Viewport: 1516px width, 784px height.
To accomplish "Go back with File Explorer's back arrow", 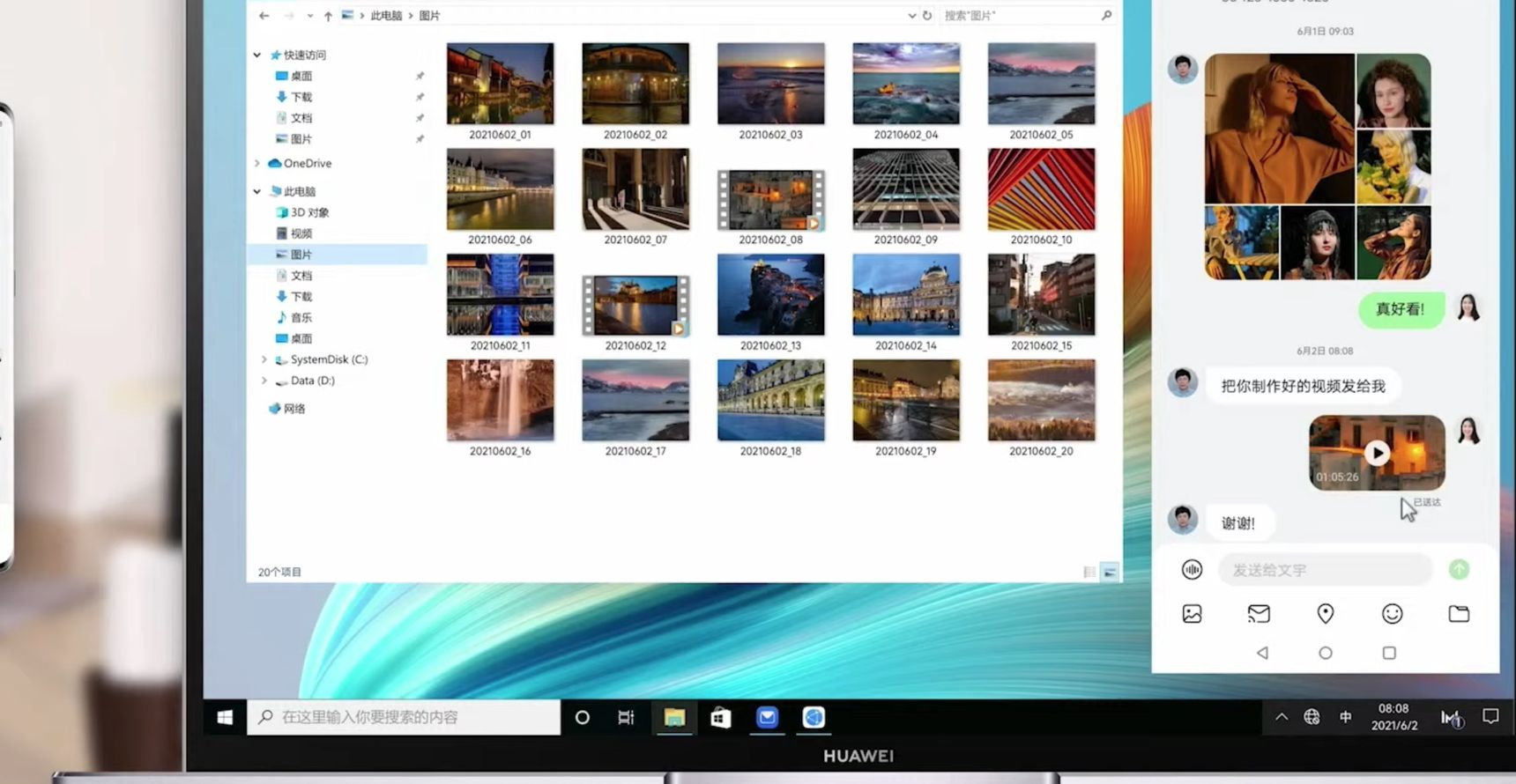I will [264, 16].
